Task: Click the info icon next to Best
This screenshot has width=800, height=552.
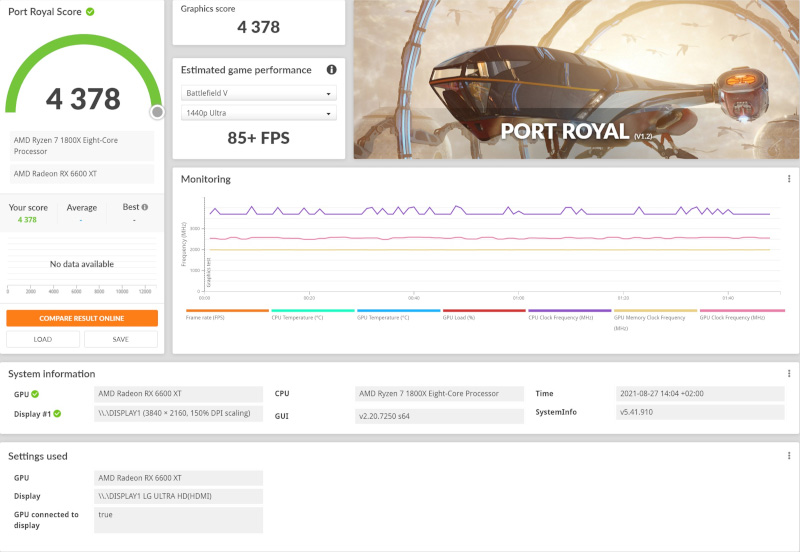Action: tap(145, 207)
